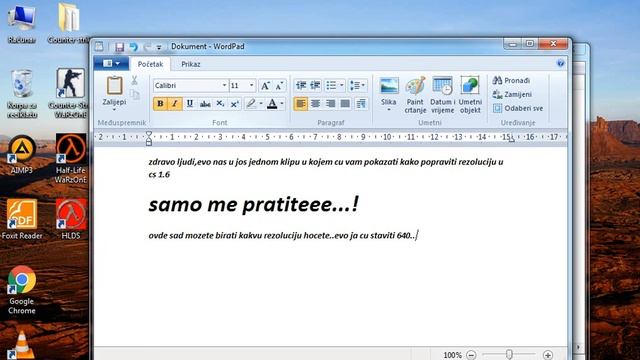The height and width of the screenshot is (360, 640).
Task: Select the AIMP3 desktop icon
Action: (x=22, y=155)
